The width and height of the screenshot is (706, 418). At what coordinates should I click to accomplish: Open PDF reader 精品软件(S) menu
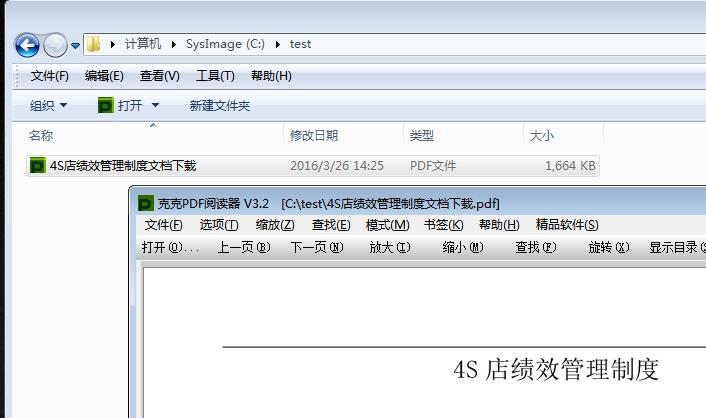[567, 225]
